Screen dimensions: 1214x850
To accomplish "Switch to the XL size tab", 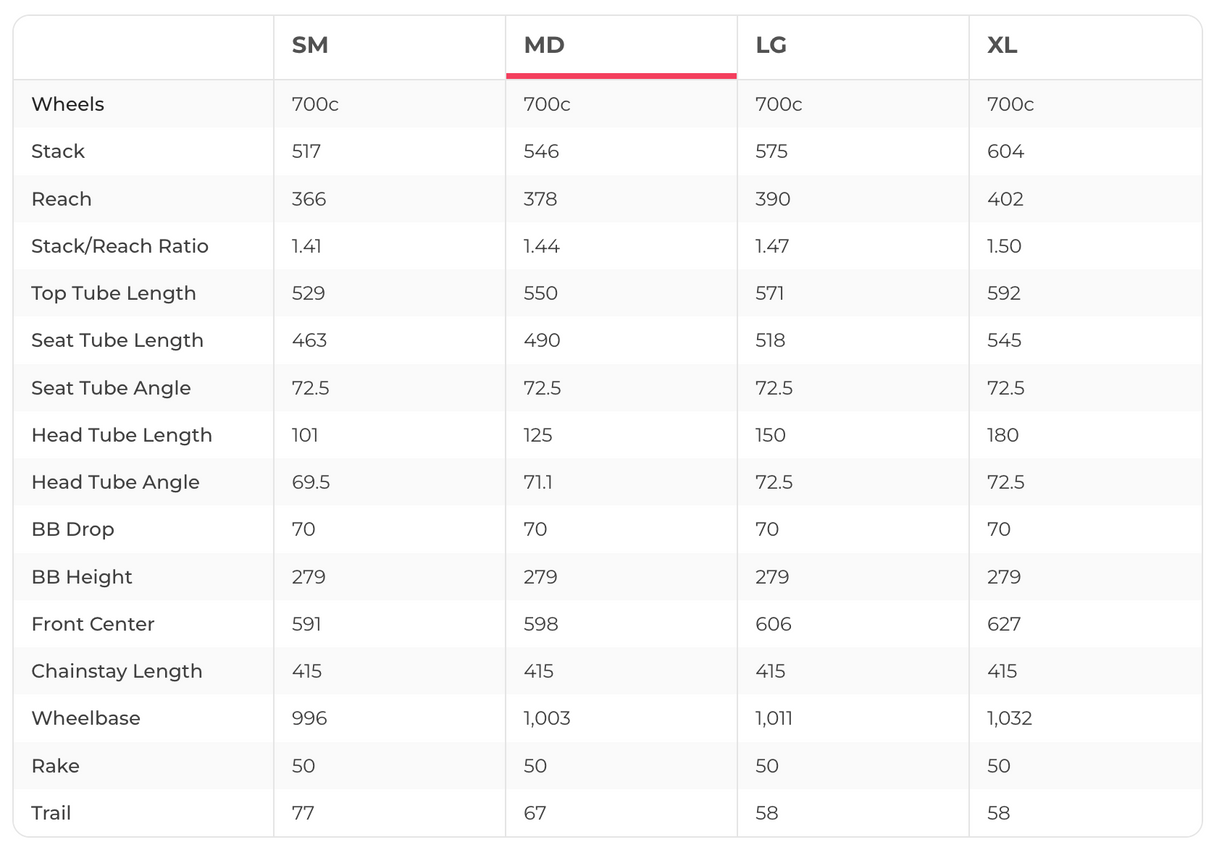I will [1002, 46].
